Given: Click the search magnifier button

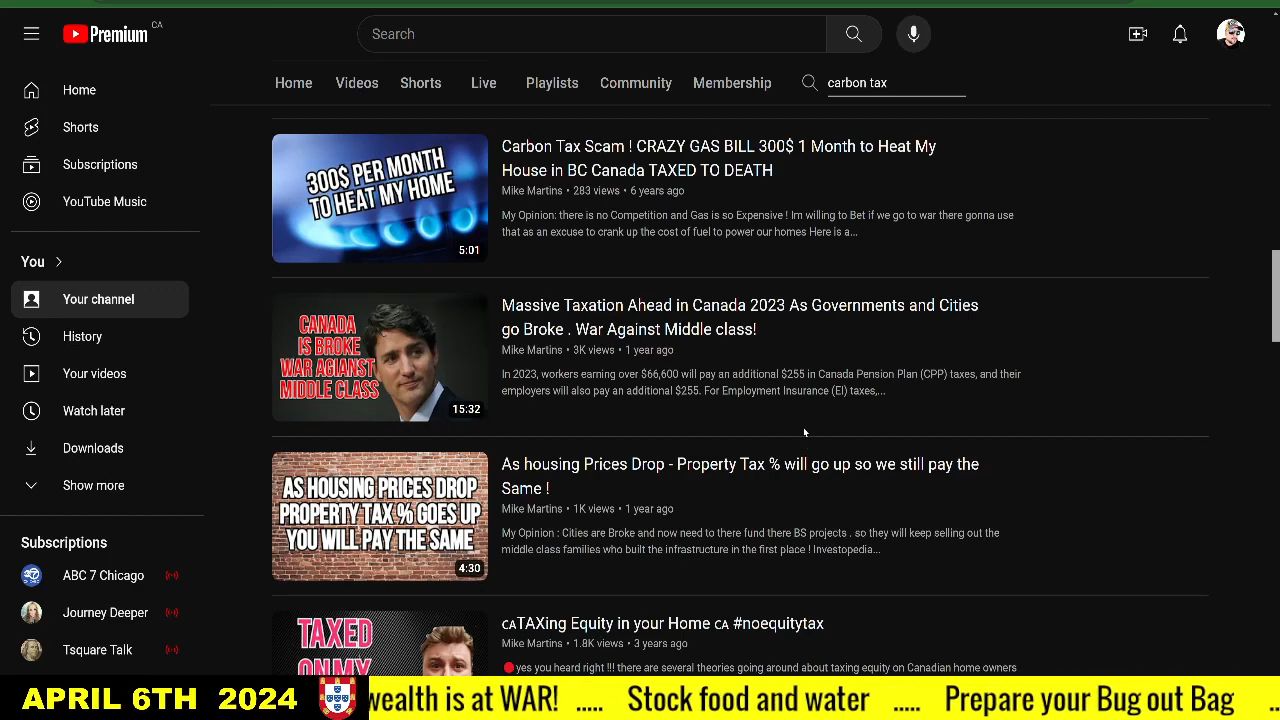Looking at the screenshot, I should click(x=853, y=34).
